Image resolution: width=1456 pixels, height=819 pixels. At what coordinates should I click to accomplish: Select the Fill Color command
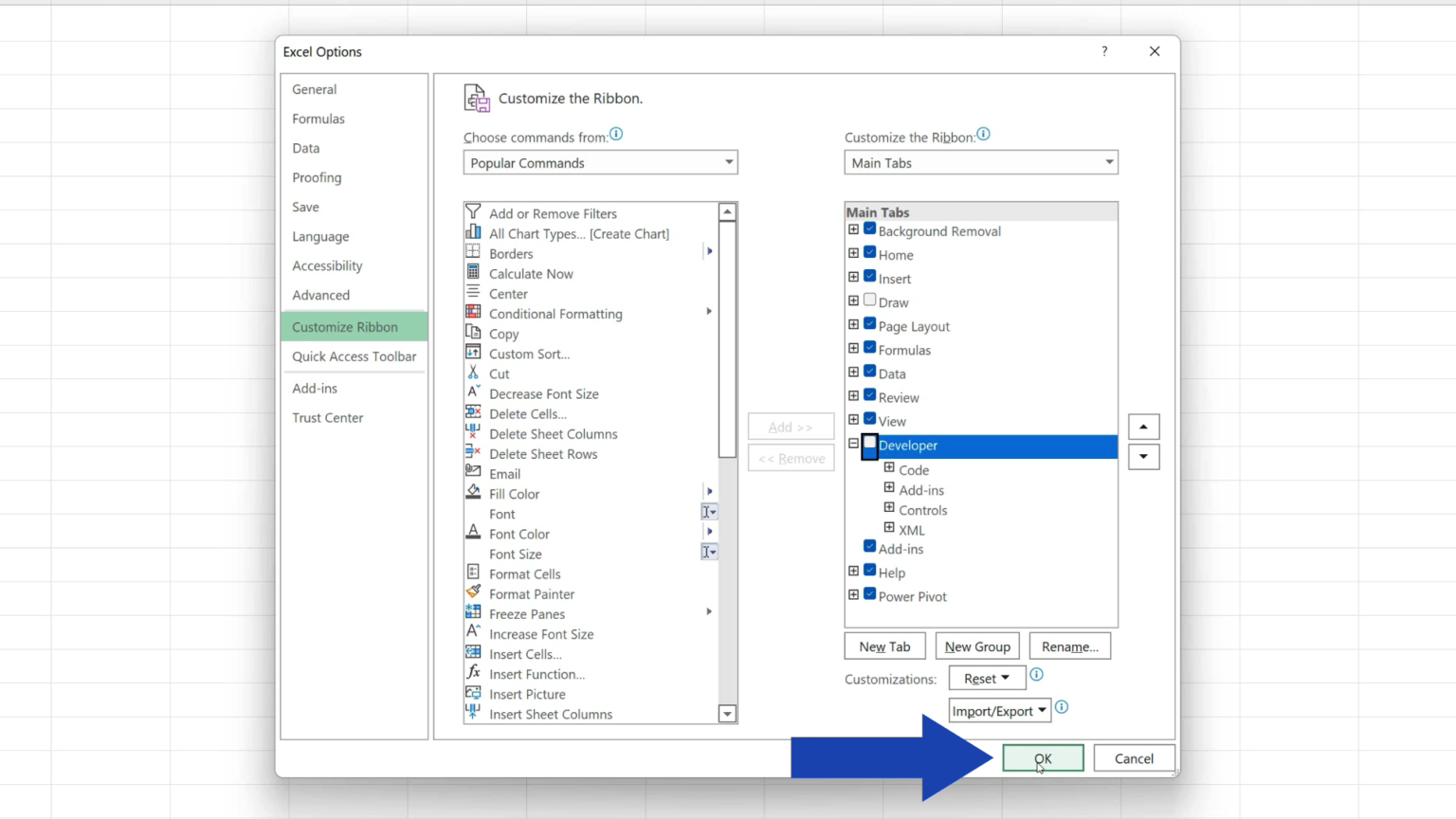coord(514,493)
